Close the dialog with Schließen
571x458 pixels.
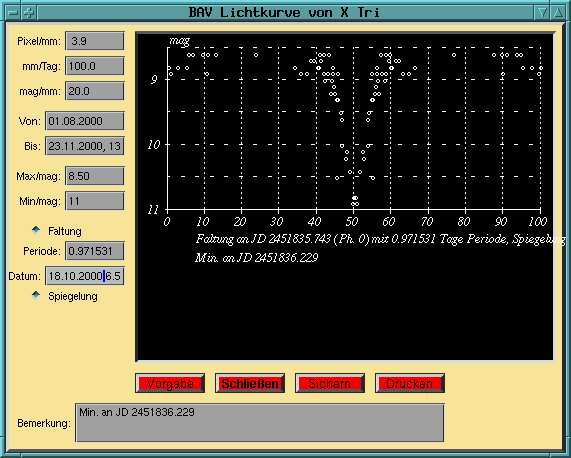250,383
